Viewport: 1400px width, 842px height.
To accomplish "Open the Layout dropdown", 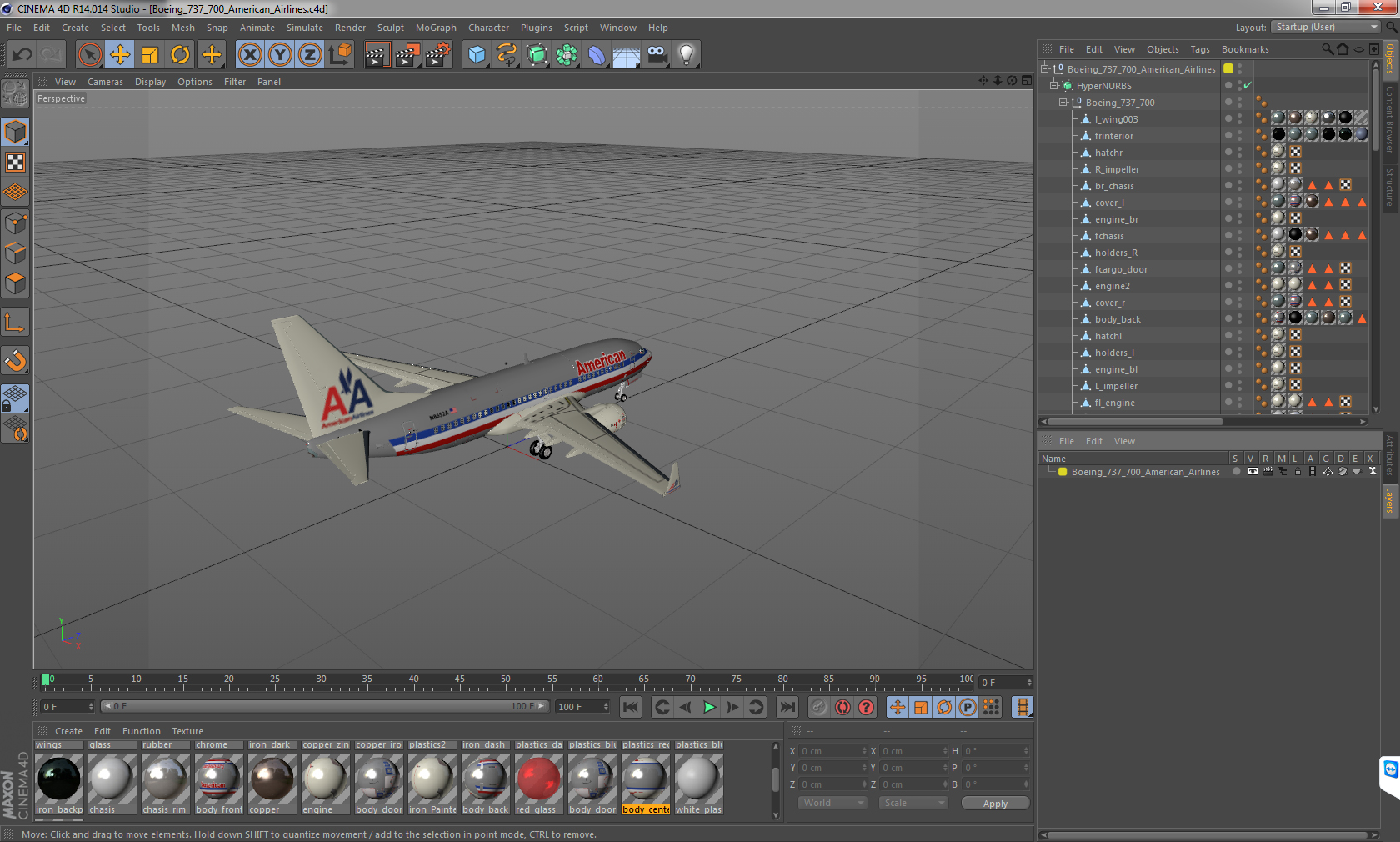I will 1326,27.
